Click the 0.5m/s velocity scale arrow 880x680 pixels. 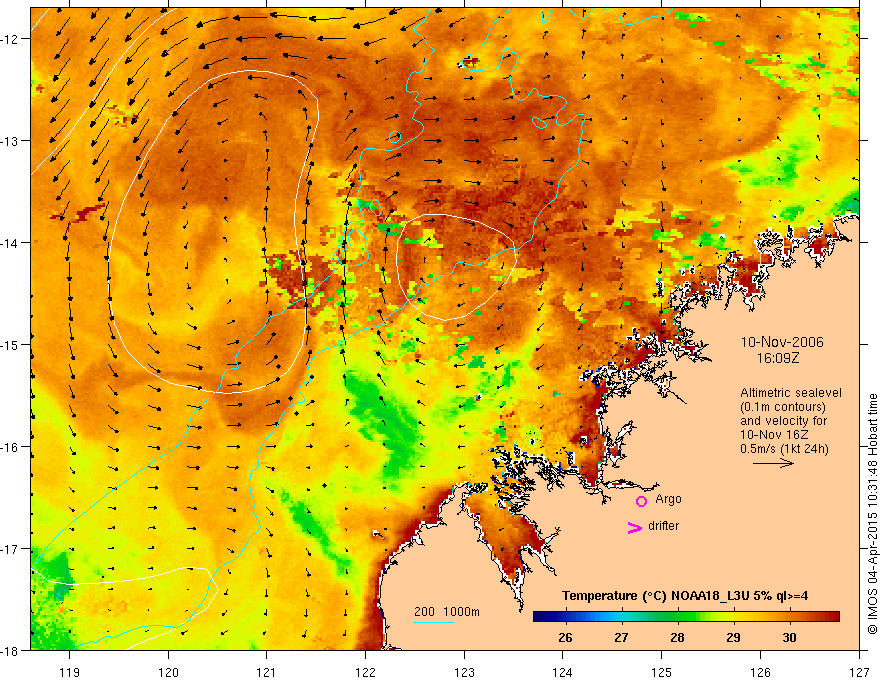coord(773,463)
